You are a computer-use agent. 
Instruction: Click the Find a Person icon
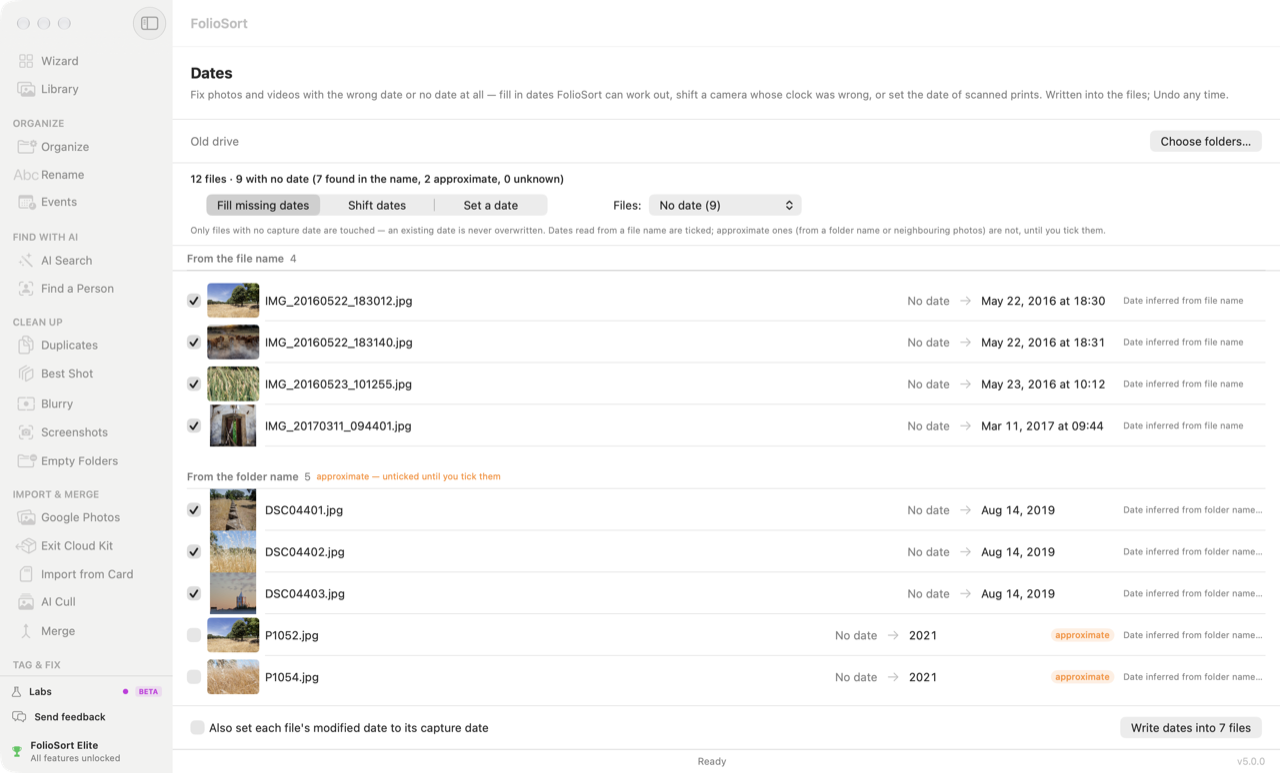26,289
